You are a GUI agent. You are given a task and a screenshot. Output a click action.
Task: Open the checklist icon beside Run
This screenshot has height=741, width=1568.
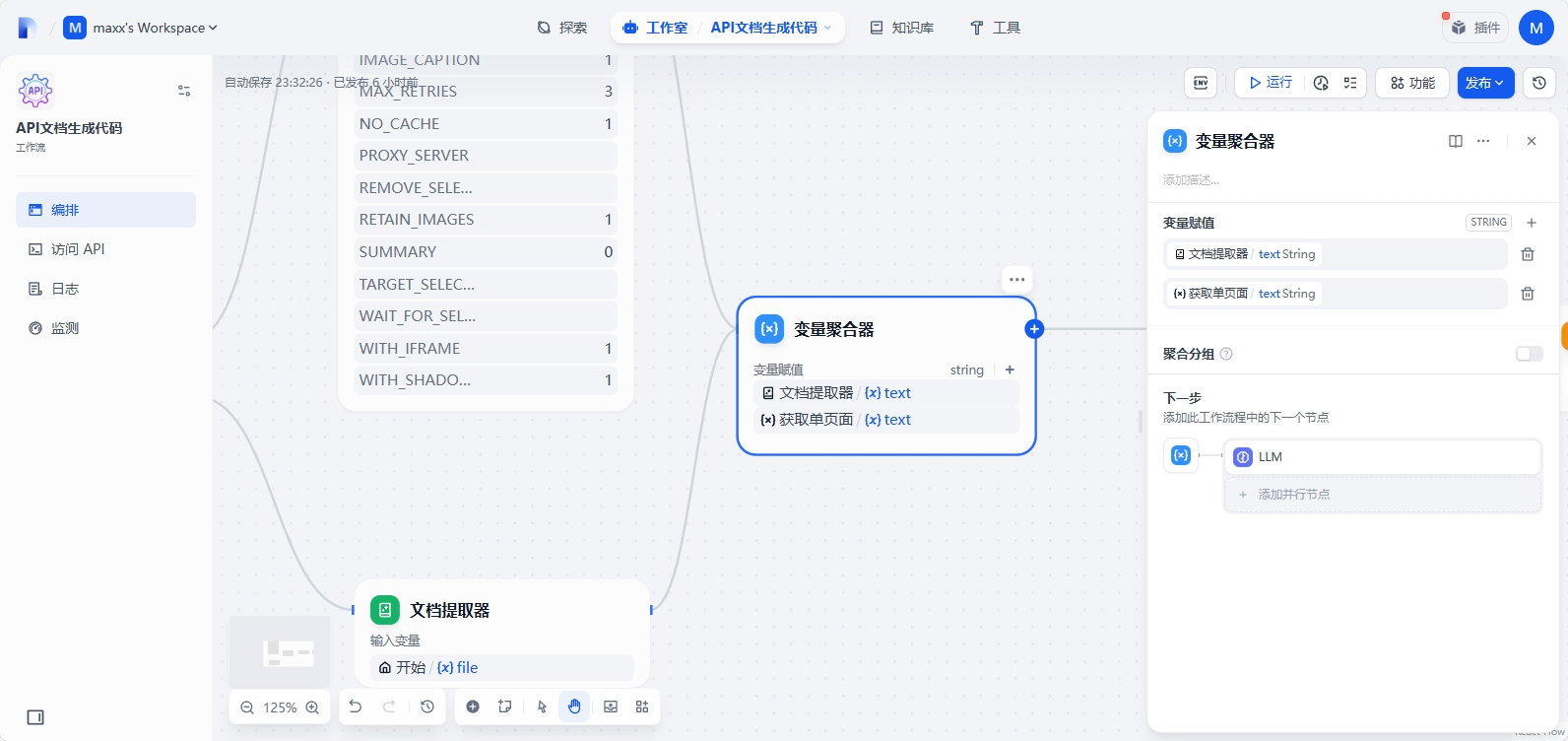tap(1350, 83)
